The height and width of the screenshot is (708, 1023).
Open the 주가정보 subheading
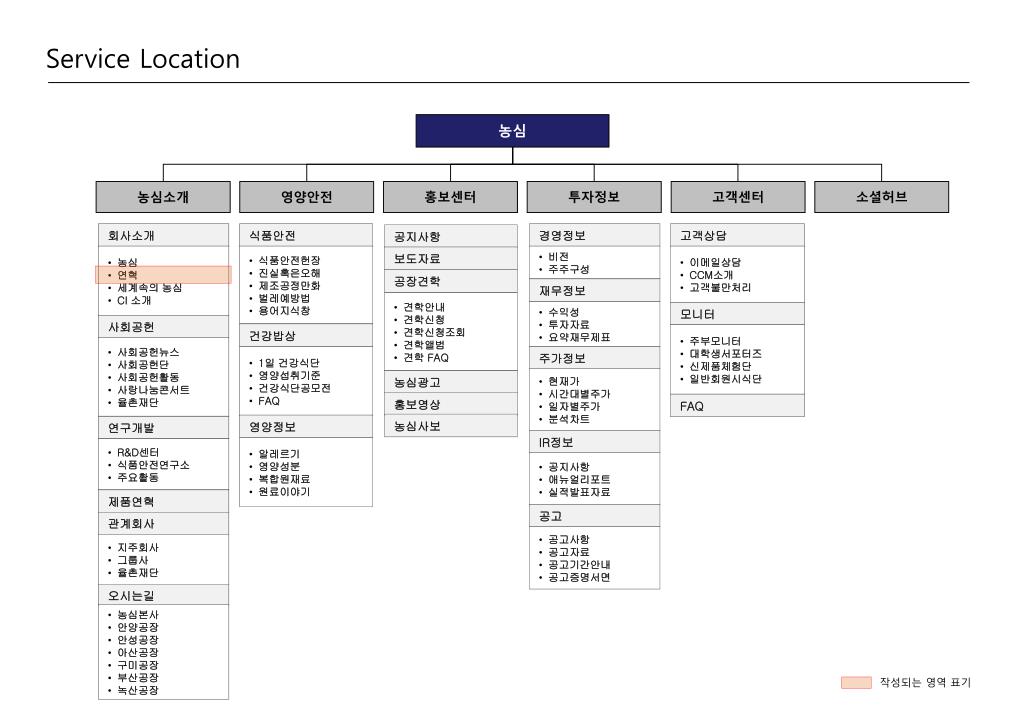[x=594, y=358]
